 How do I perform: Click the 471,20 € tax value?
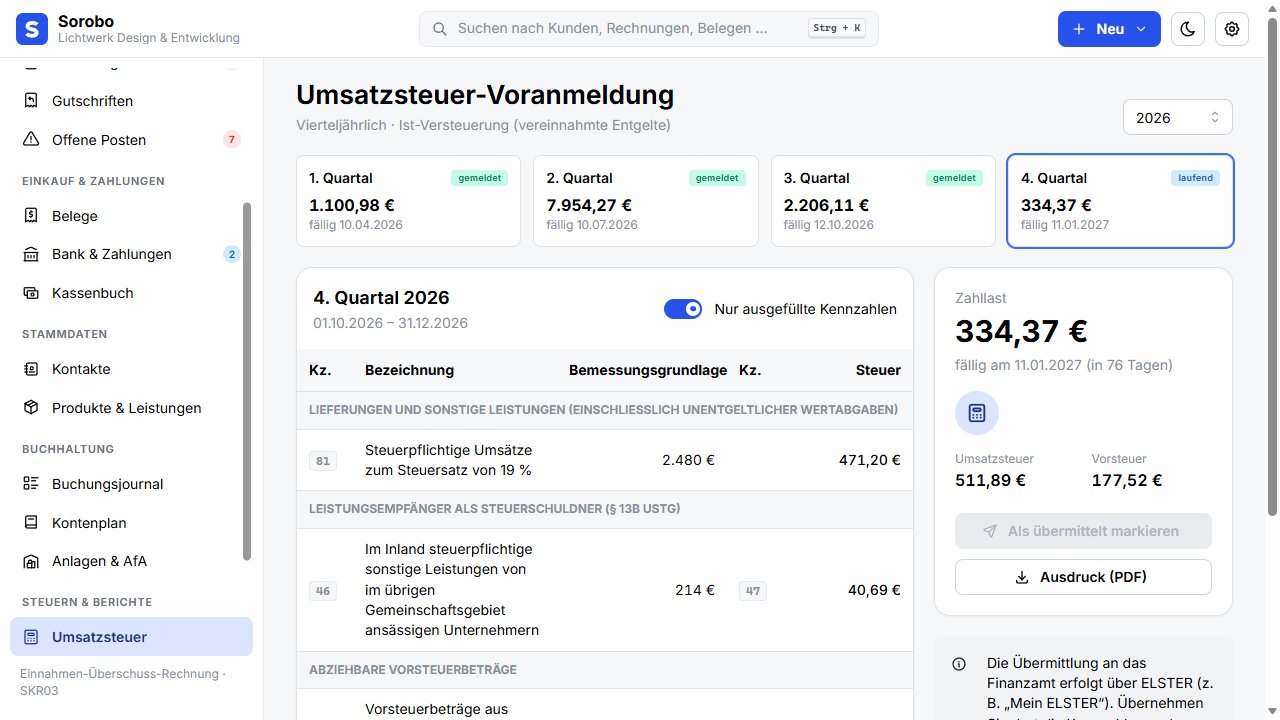point(870,461)
